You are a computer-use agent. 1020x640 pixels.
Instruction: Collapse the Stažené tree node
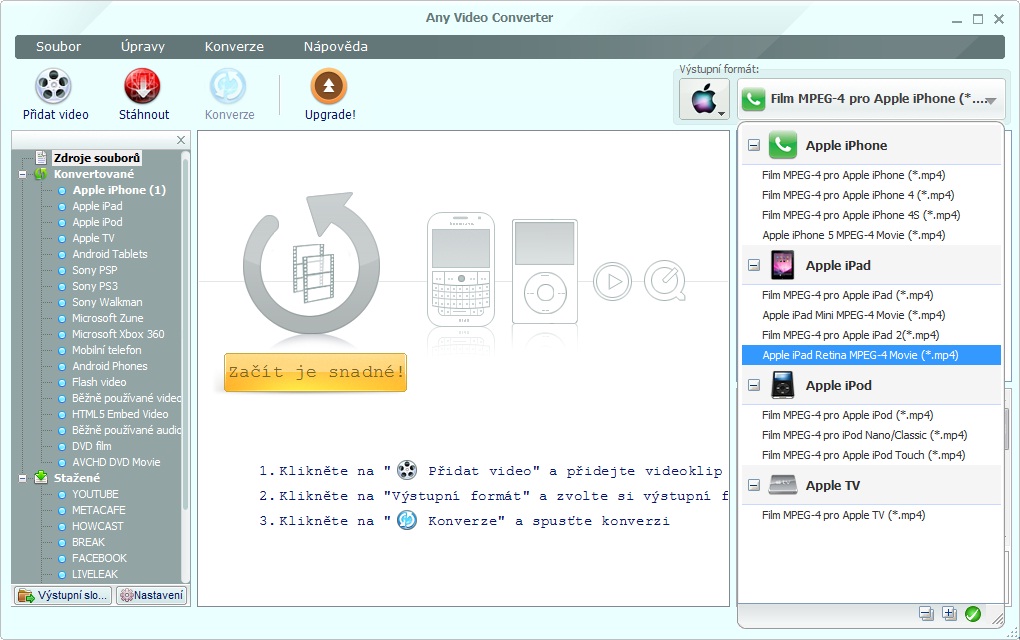click(x=23, y=478)
